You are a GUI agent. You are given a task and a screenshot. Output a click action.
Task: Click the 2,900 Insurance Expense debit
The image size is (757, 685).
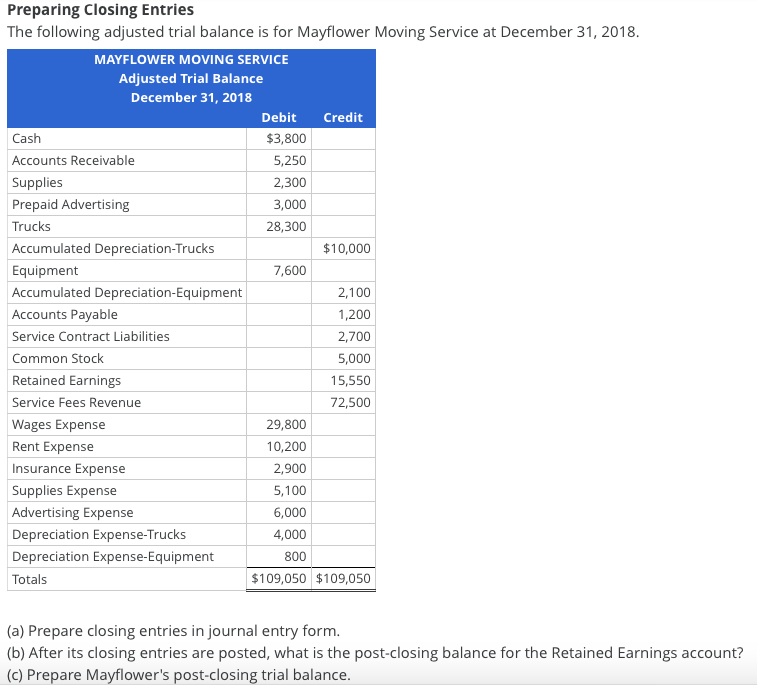pyautogui.click(x=290, y=469)
